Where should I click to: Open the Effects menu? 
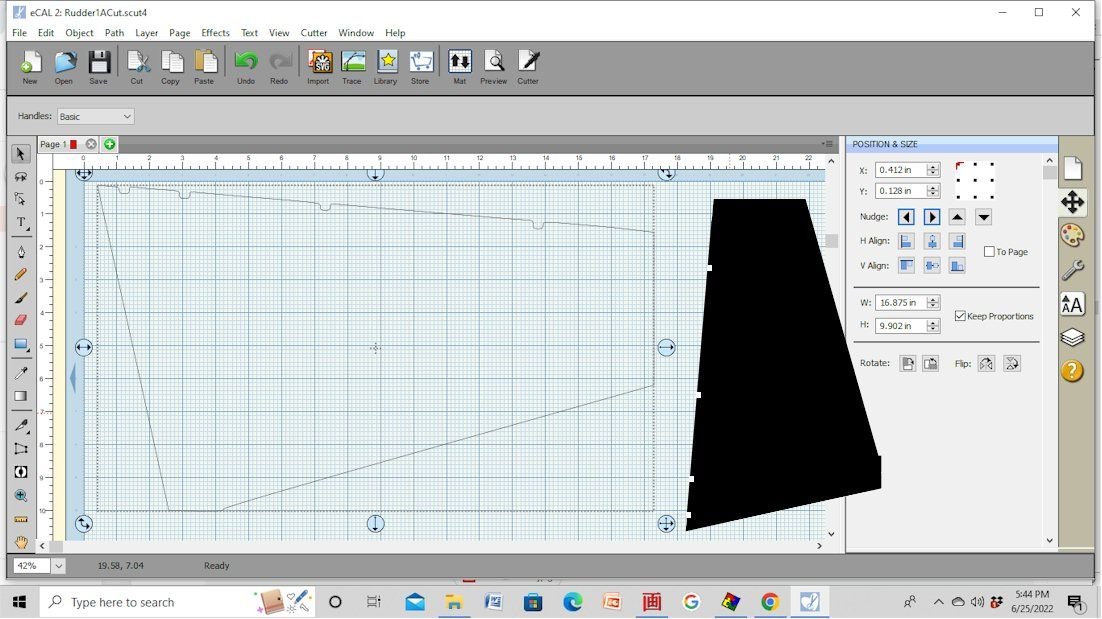pos(215,33)
